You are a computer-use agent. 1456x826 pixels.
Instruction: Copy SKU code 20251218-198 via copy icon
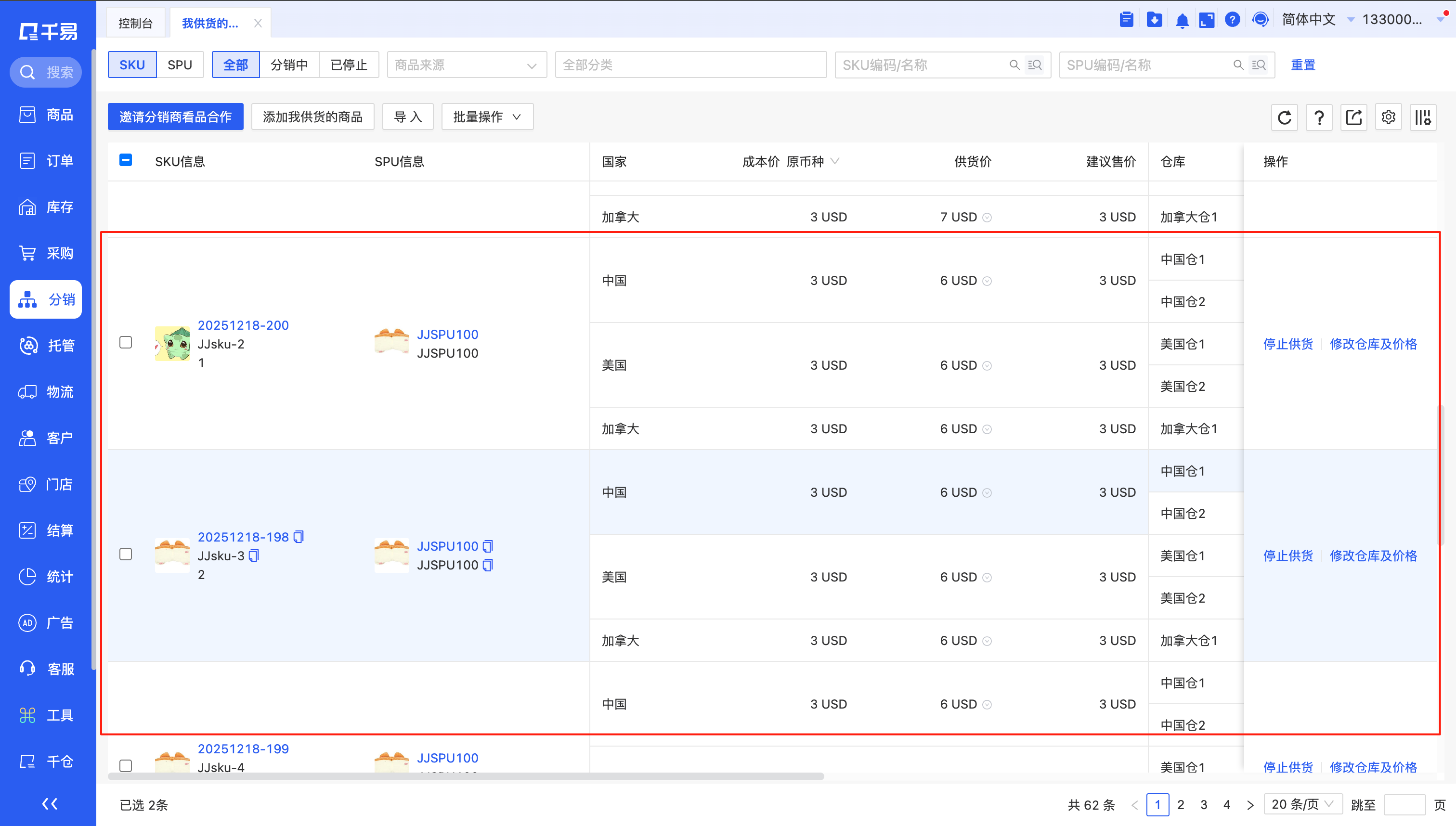299,537
